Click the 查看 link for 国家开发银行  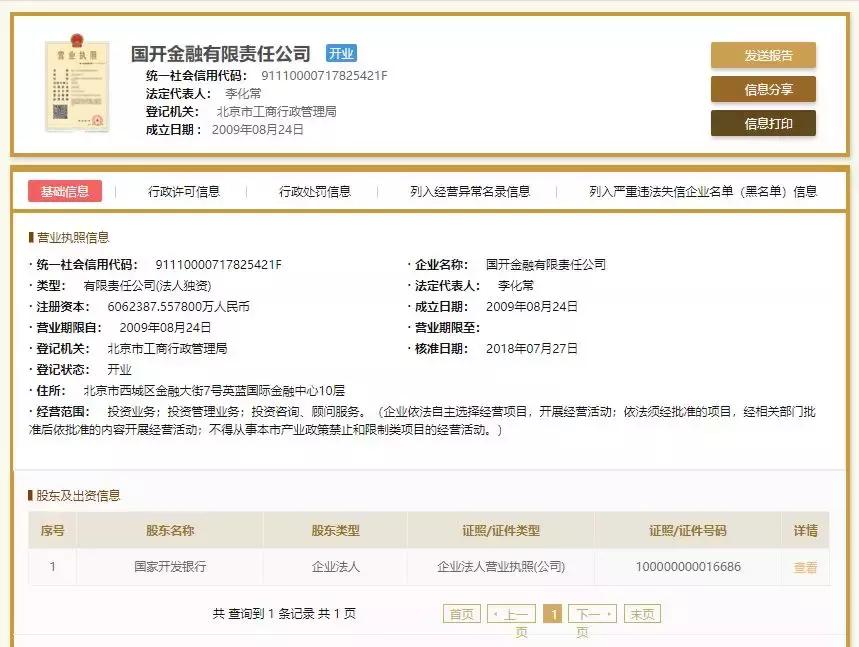[x=805, y=565]
